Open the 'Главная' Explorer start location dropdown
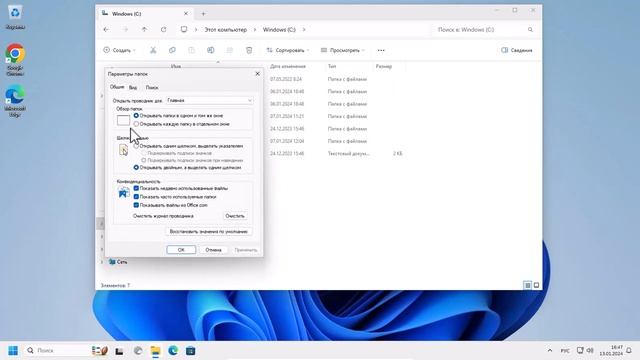This screenshot has width=640, height=360. click(x=210, y=100)
